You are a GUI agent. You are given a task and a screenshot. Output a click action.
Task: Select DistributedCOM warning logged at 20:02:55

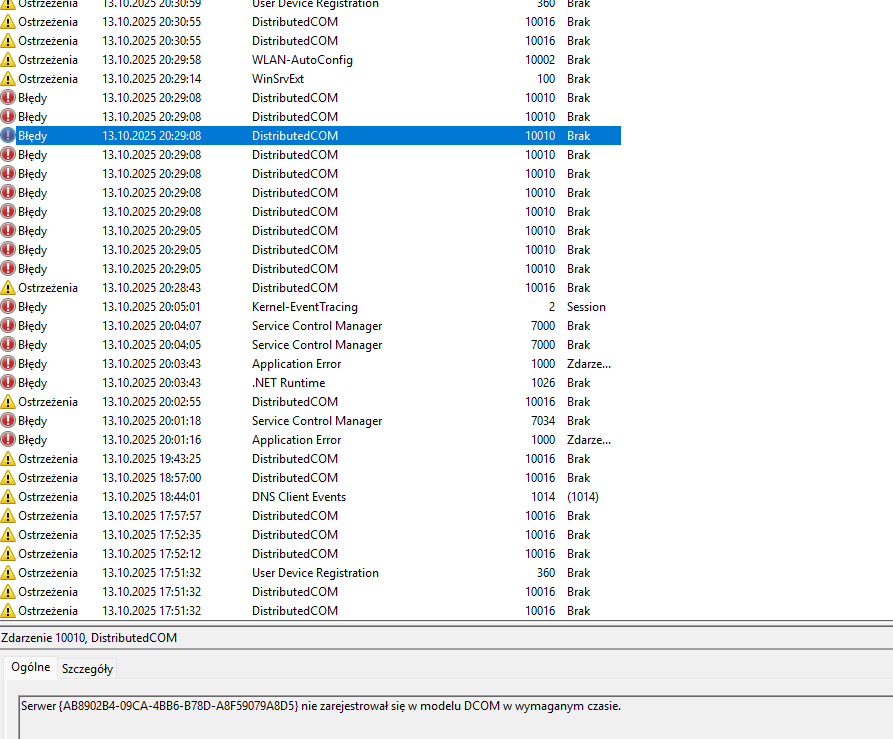[294, 402]
